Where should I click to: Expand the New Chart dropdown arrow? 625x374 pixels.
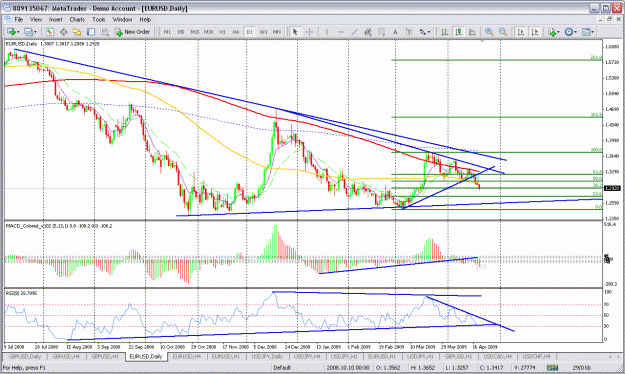pyautogui.click(x=18, y=32)
